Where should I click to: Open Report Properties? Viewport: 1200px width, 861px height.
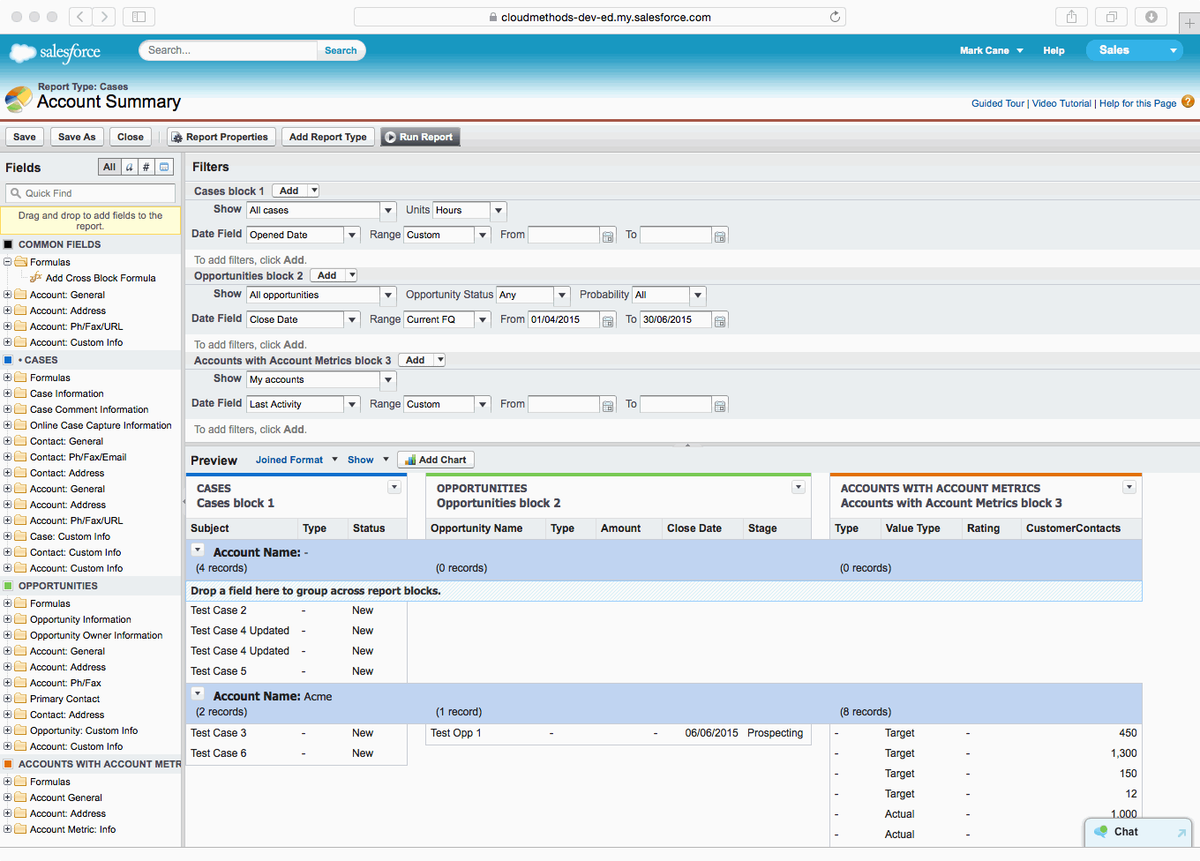click(x=220, y=137)
